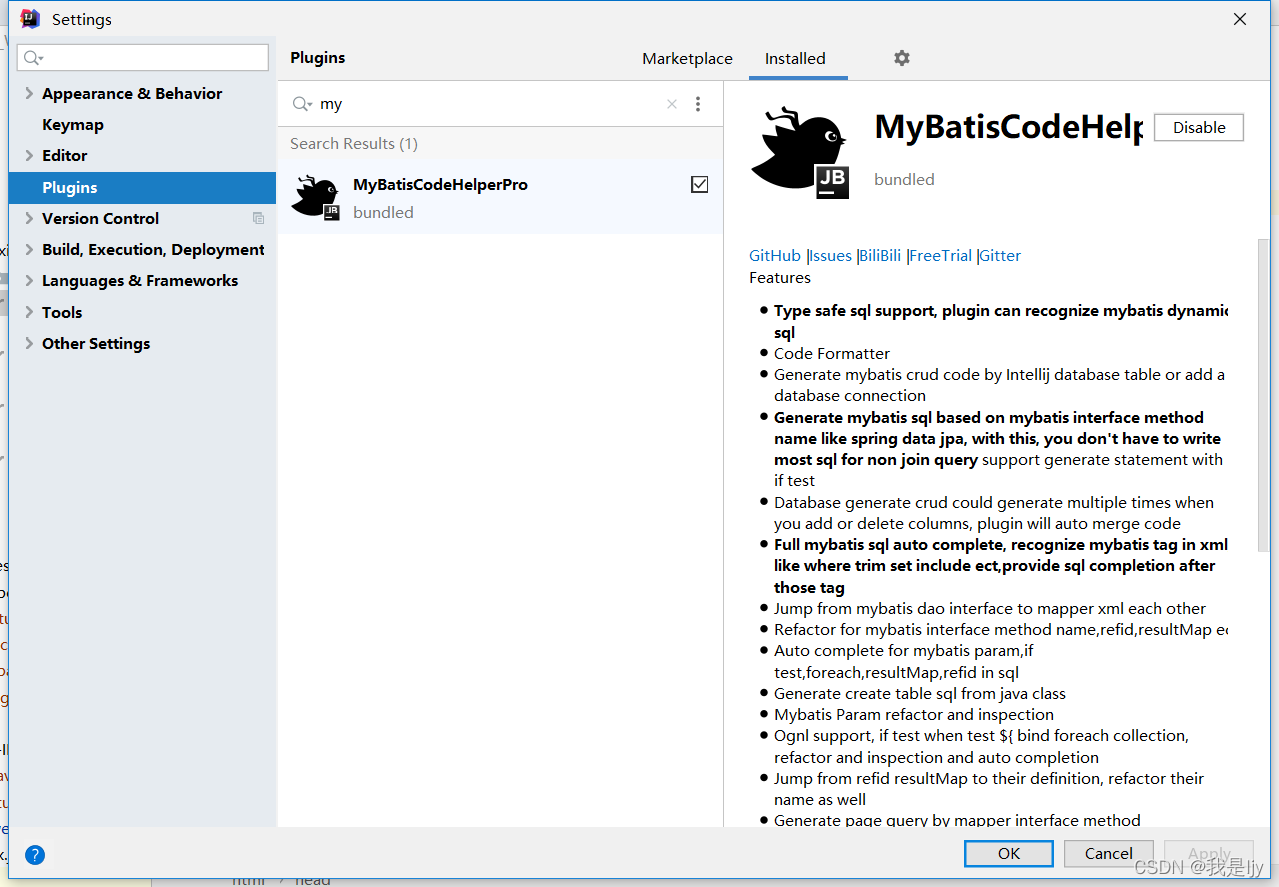Clear the plugin search text

[x=672, y=104]
